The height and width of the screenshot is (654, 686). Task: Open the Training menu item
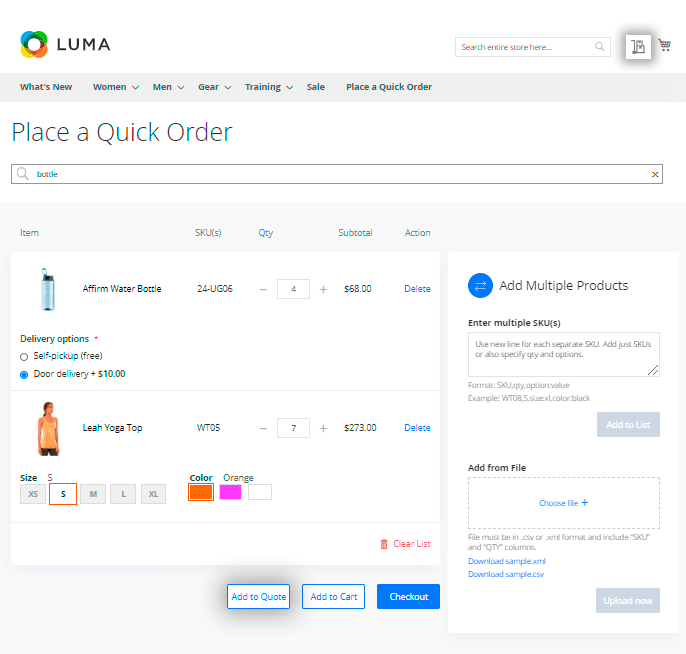[262, 87]
